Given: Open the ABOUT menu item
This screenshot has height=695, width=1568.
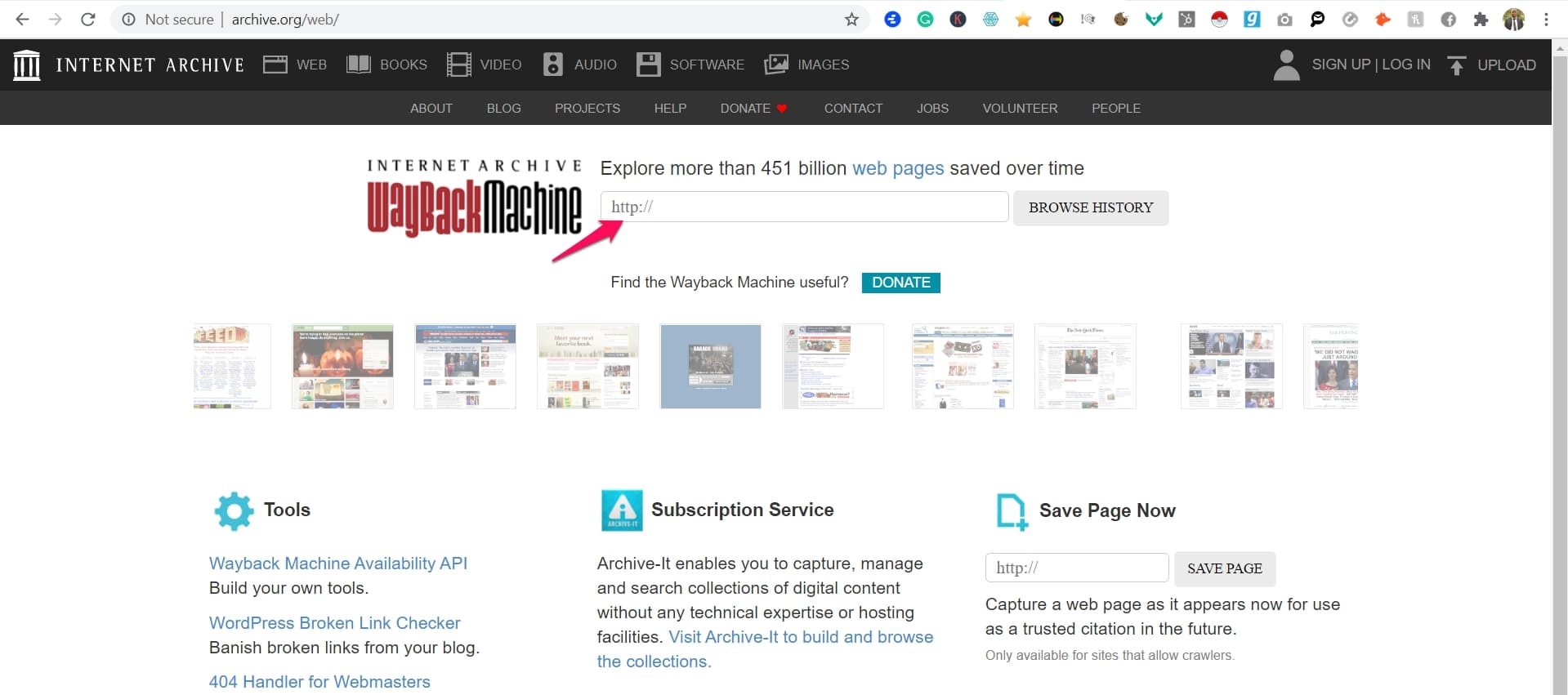Looking at the screenshot, I should click(x=431, y=109).
